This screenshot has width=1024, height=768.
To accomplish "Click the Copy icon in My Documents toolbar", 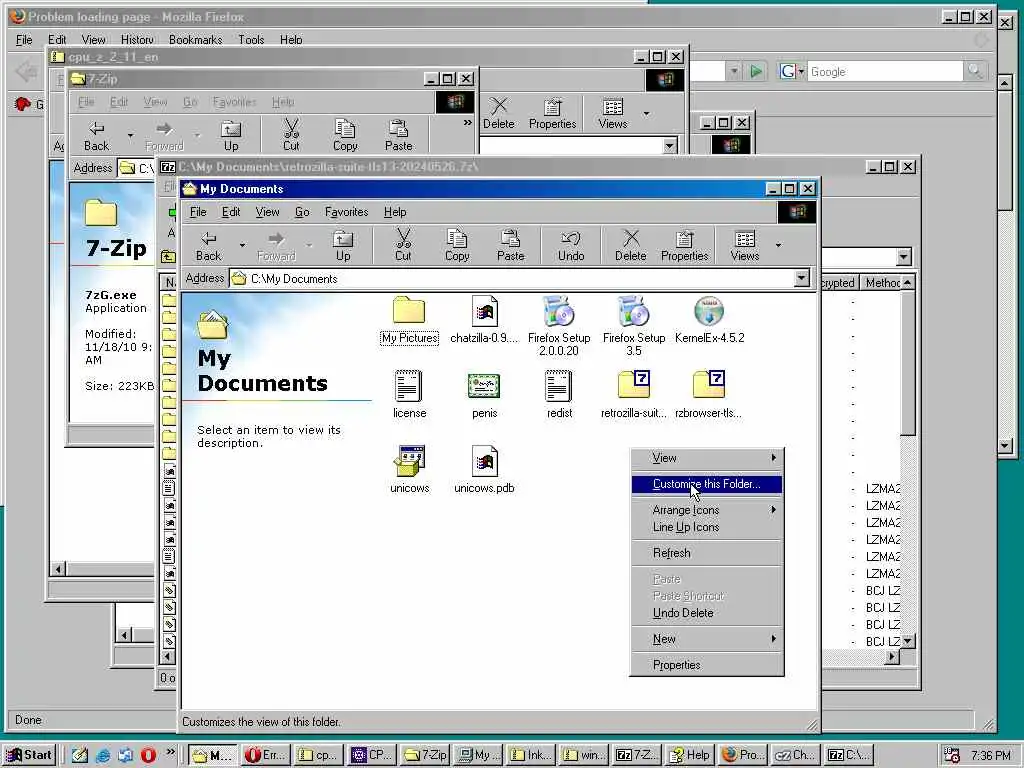I will click(456, 246).
